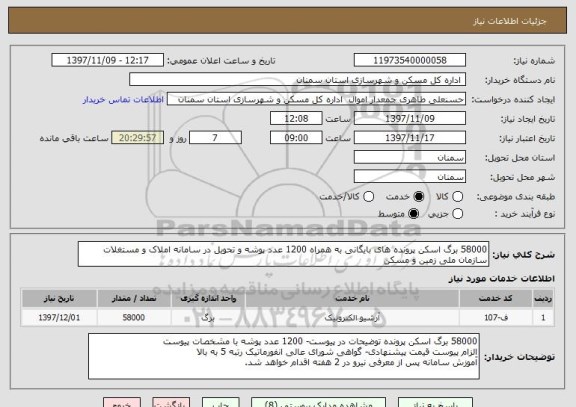
Task: Click the شماره نیاز field 11973540000058
Action: pos(410,60)
